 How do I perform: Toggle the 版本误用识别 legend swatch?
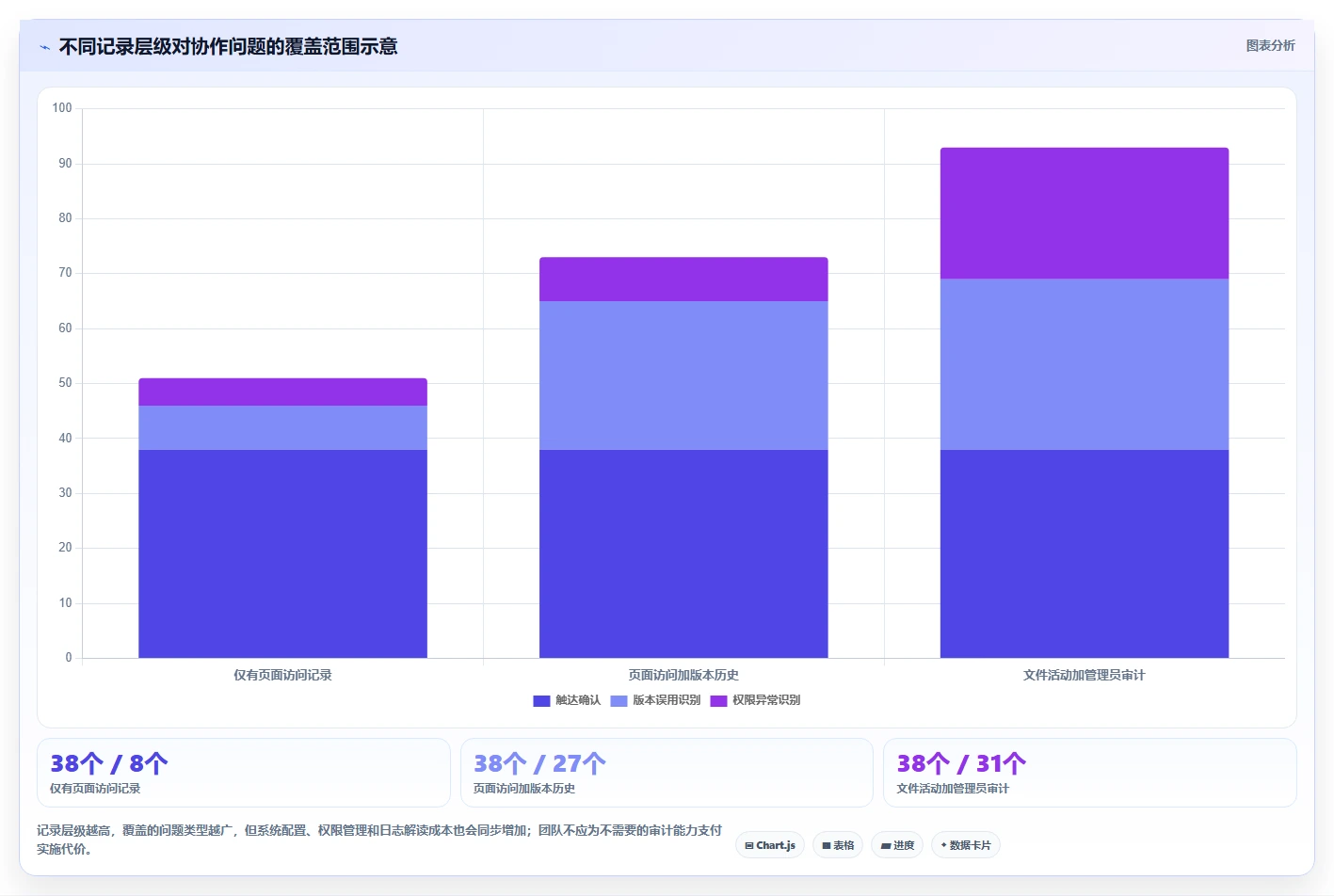point(619,700)
